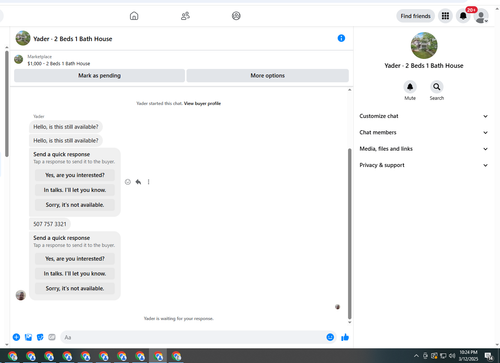Image resolution: width=500 pixels, height=363 pixels.
Task: Click the blue conversation information icon
Action: click(x=341, y=38)
